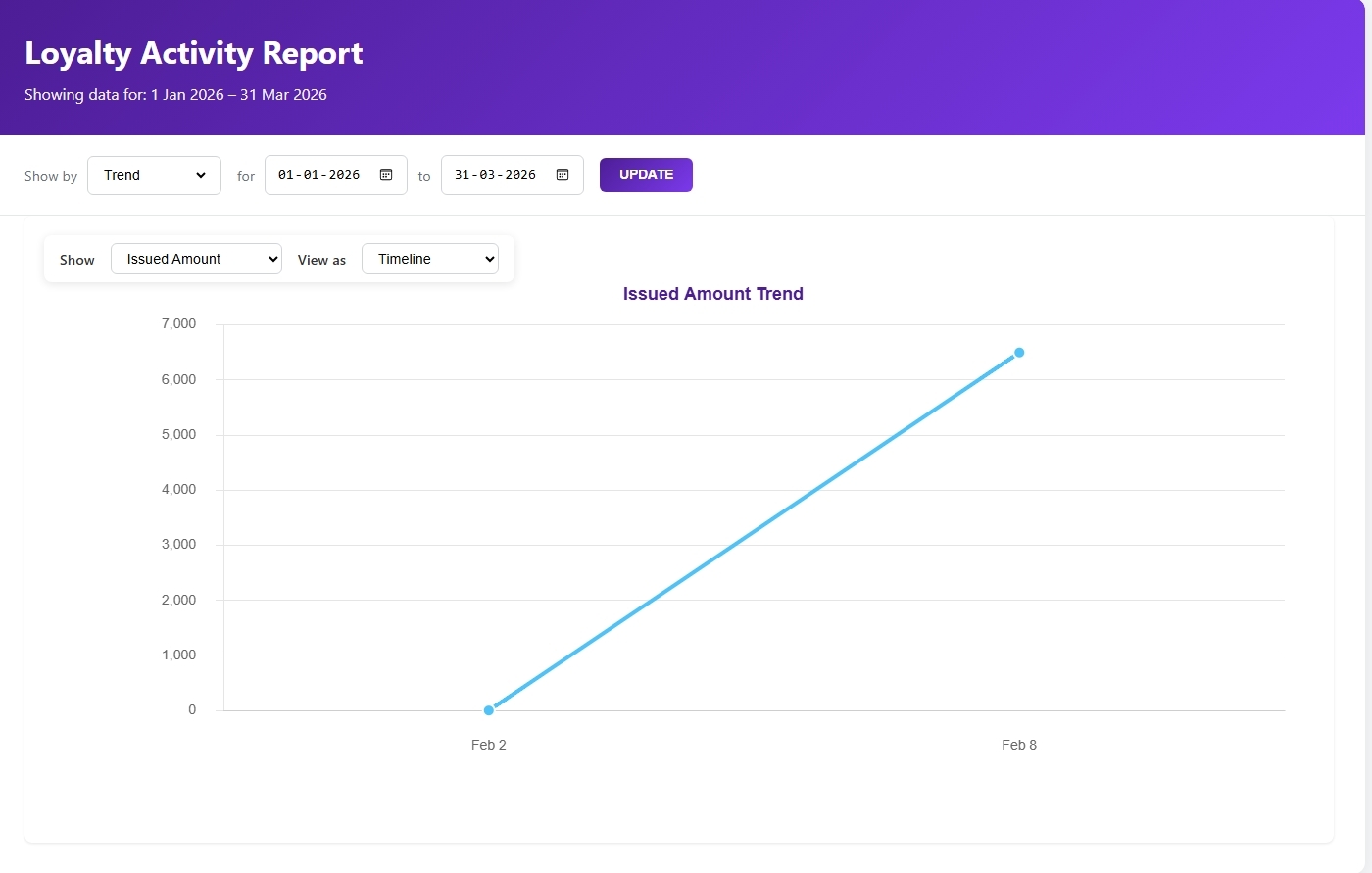Image resolution: width=1372 pixels, height=873 pixels.
Task: Expand the 'View as' Timeline dropdown
Action: tap(430, 259)
